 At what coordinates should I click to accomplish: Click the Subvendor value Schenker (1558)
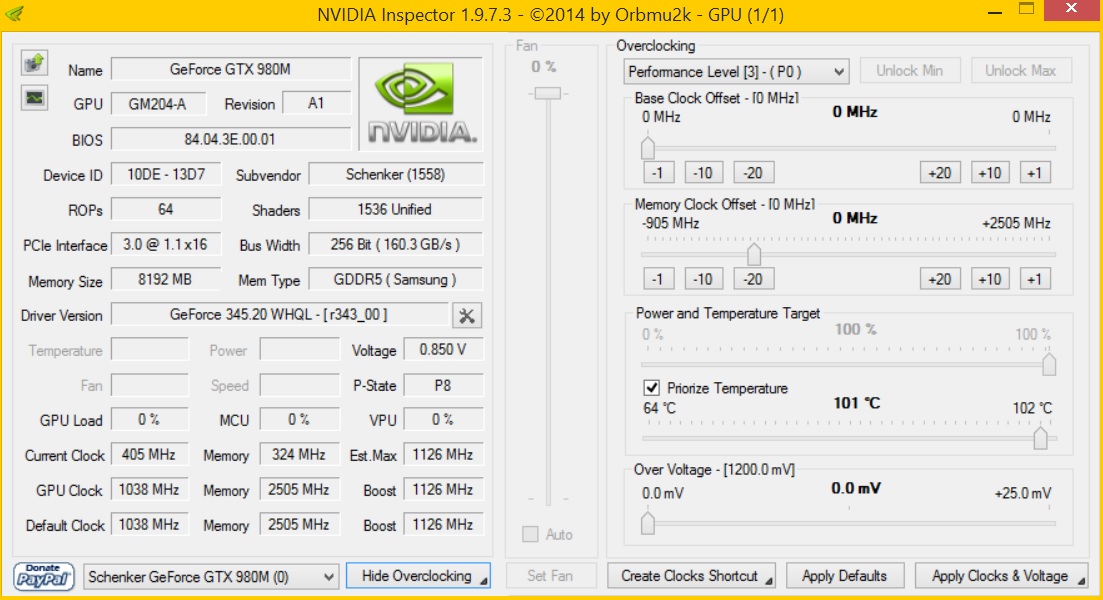coord(396,174)
